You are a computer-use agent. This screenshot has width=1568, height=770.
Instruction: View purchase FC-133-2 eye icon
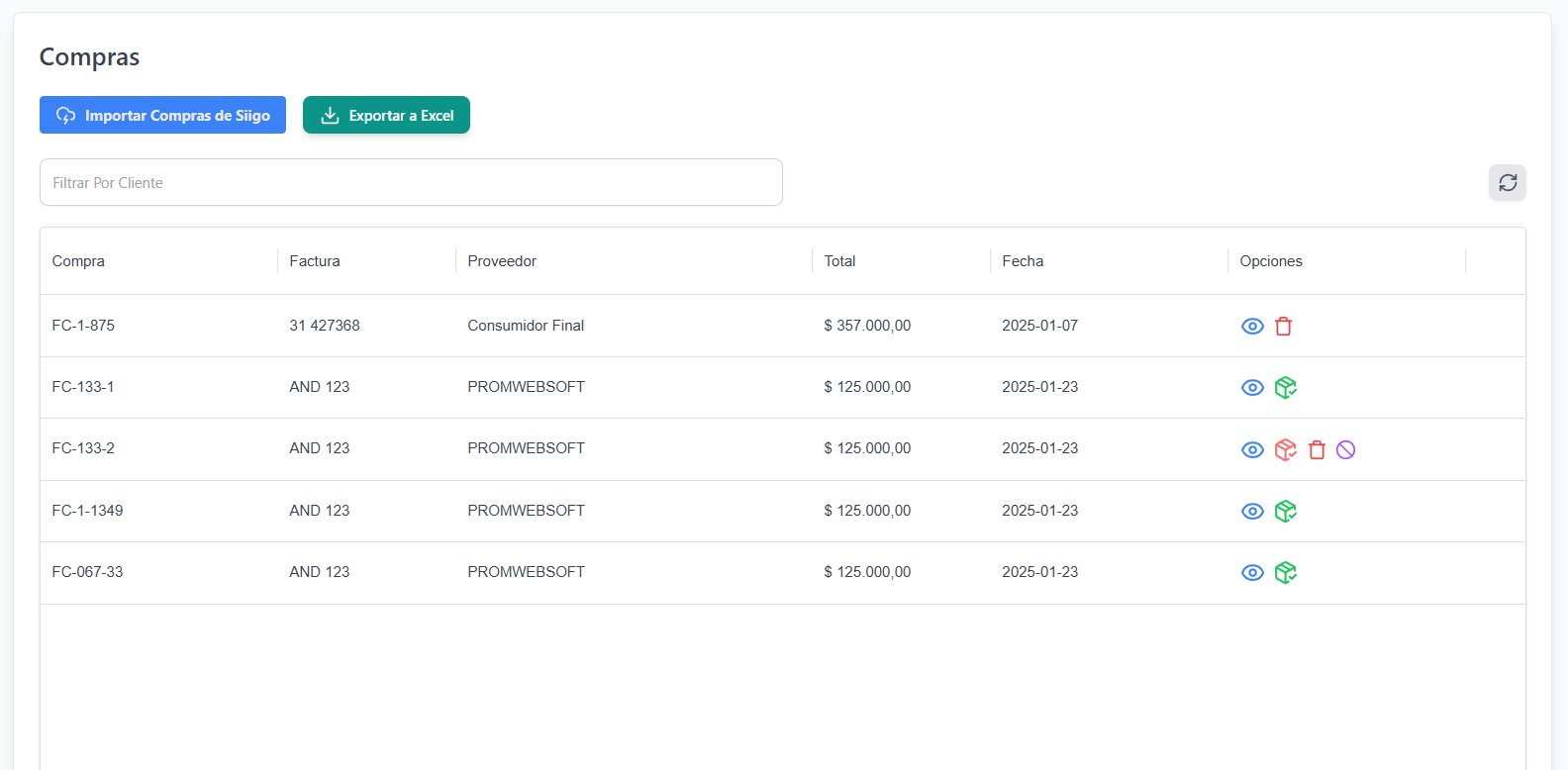1252,450
